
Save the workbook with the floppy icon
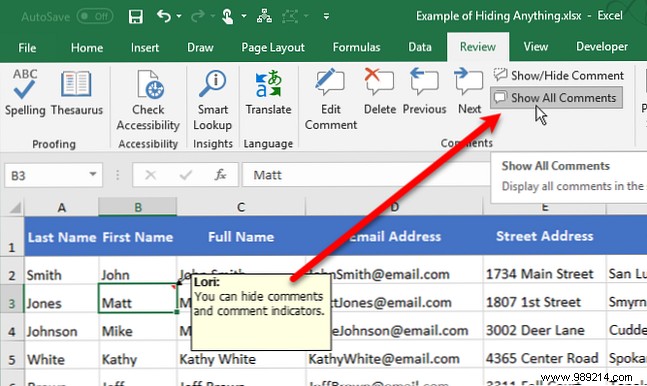pyautogui.click(x=135, y=17)
